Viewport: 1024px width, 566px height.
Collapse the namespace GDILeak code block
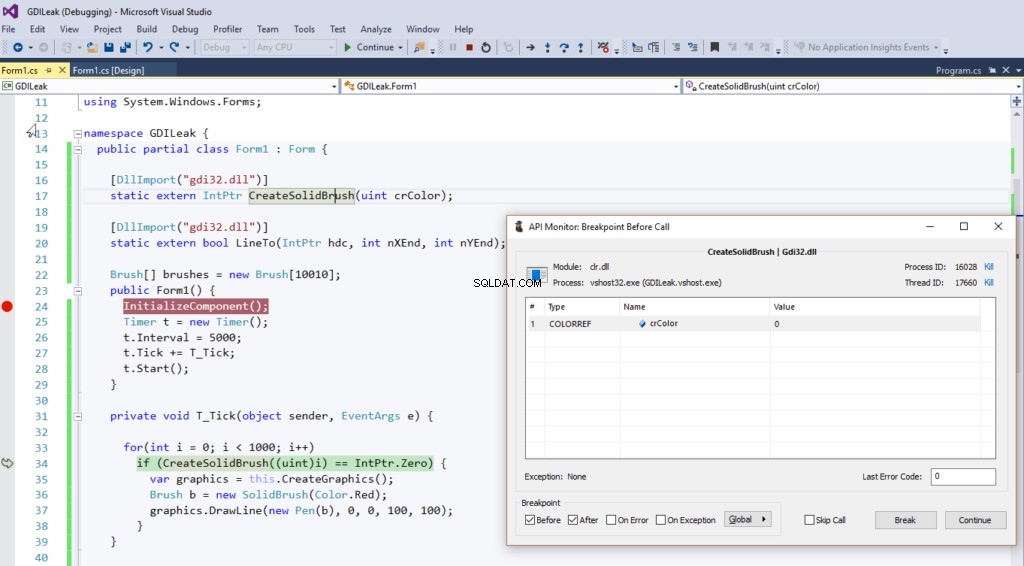(78, 133)
